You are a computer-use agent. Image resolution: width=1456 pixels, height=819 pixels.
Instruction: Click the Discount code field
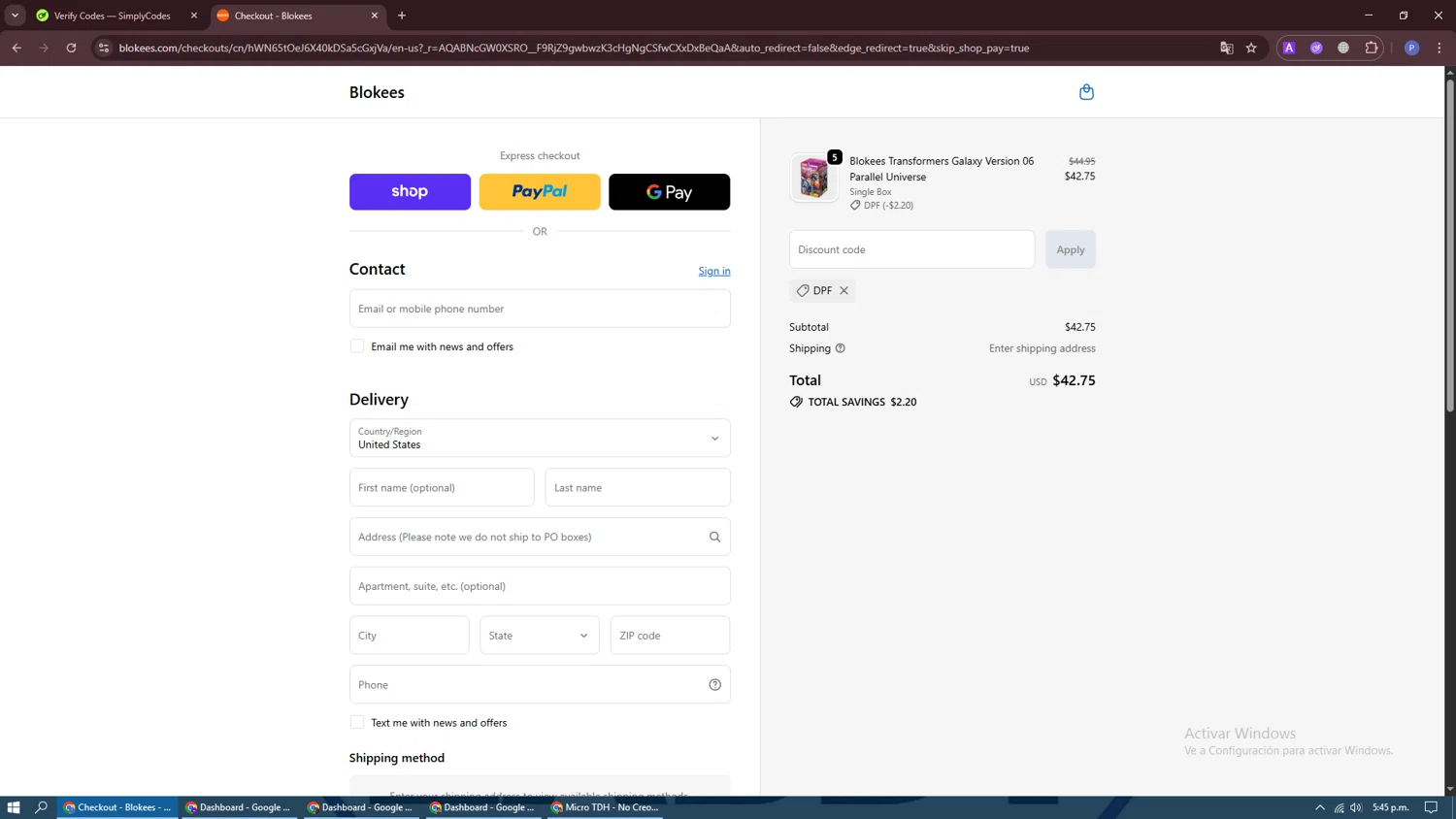click(911, 249)
